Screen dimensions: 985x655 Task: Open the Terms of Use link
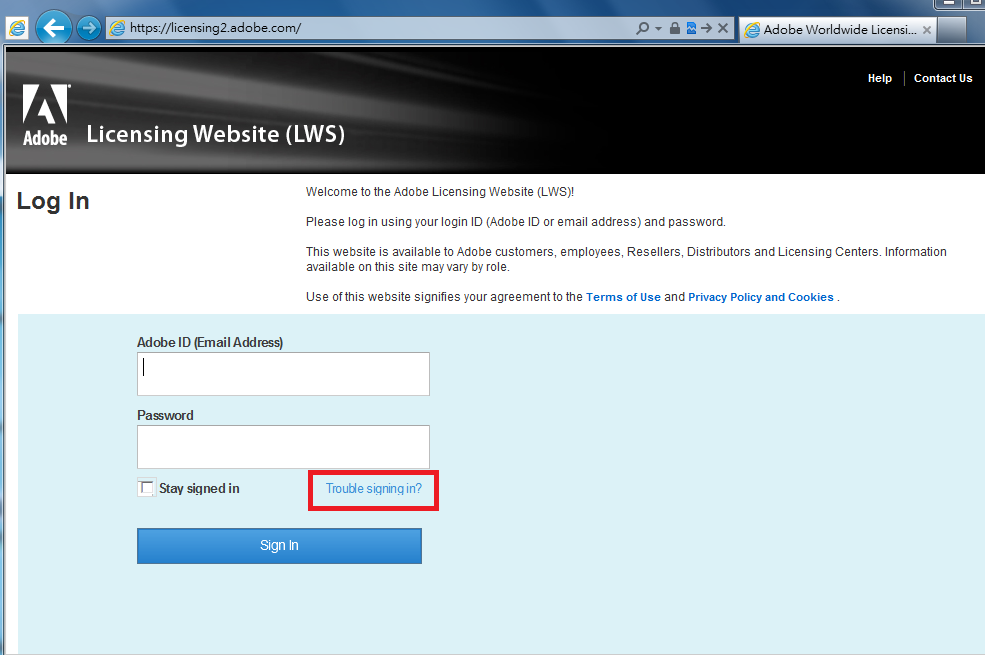pyautogui.click(x=623, y=297)
